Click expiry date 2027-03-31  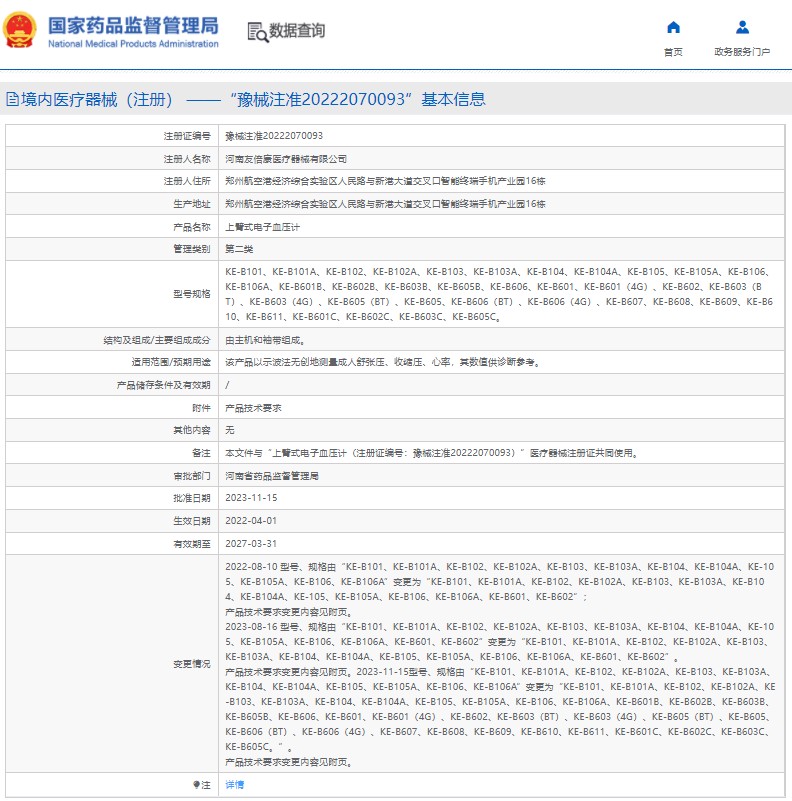pyautogui.click(x=251, y=544)
